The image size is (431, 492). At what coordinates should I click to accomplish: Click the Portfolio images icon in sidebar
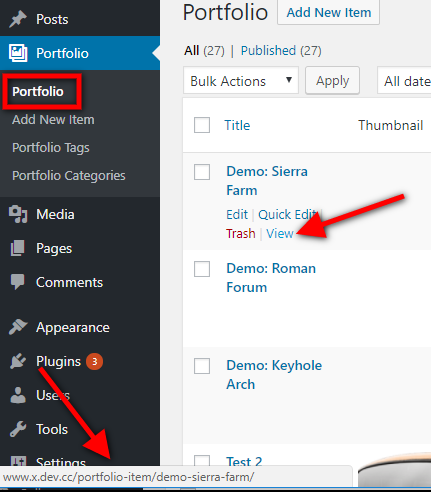(18, 53)
